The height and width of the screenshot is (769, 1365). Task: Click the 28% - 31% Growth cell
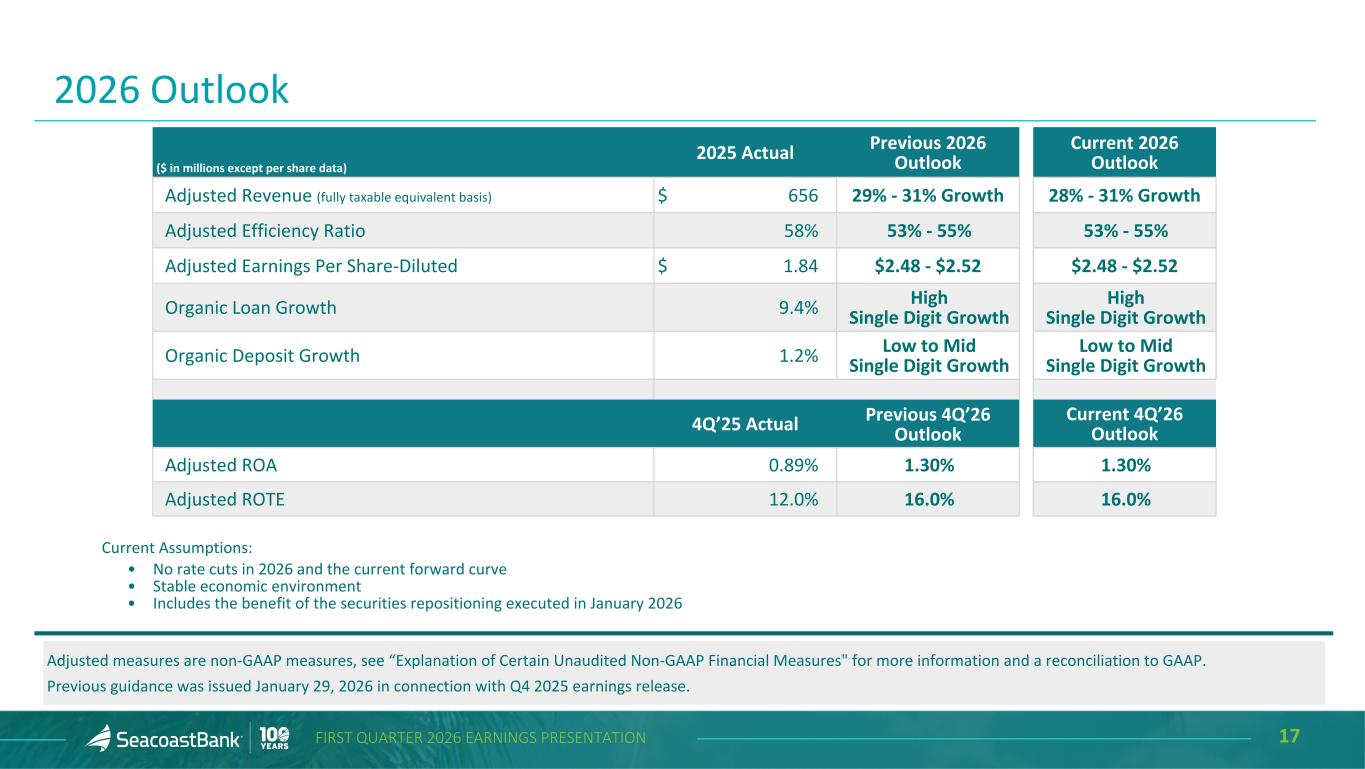(1124, 196)
